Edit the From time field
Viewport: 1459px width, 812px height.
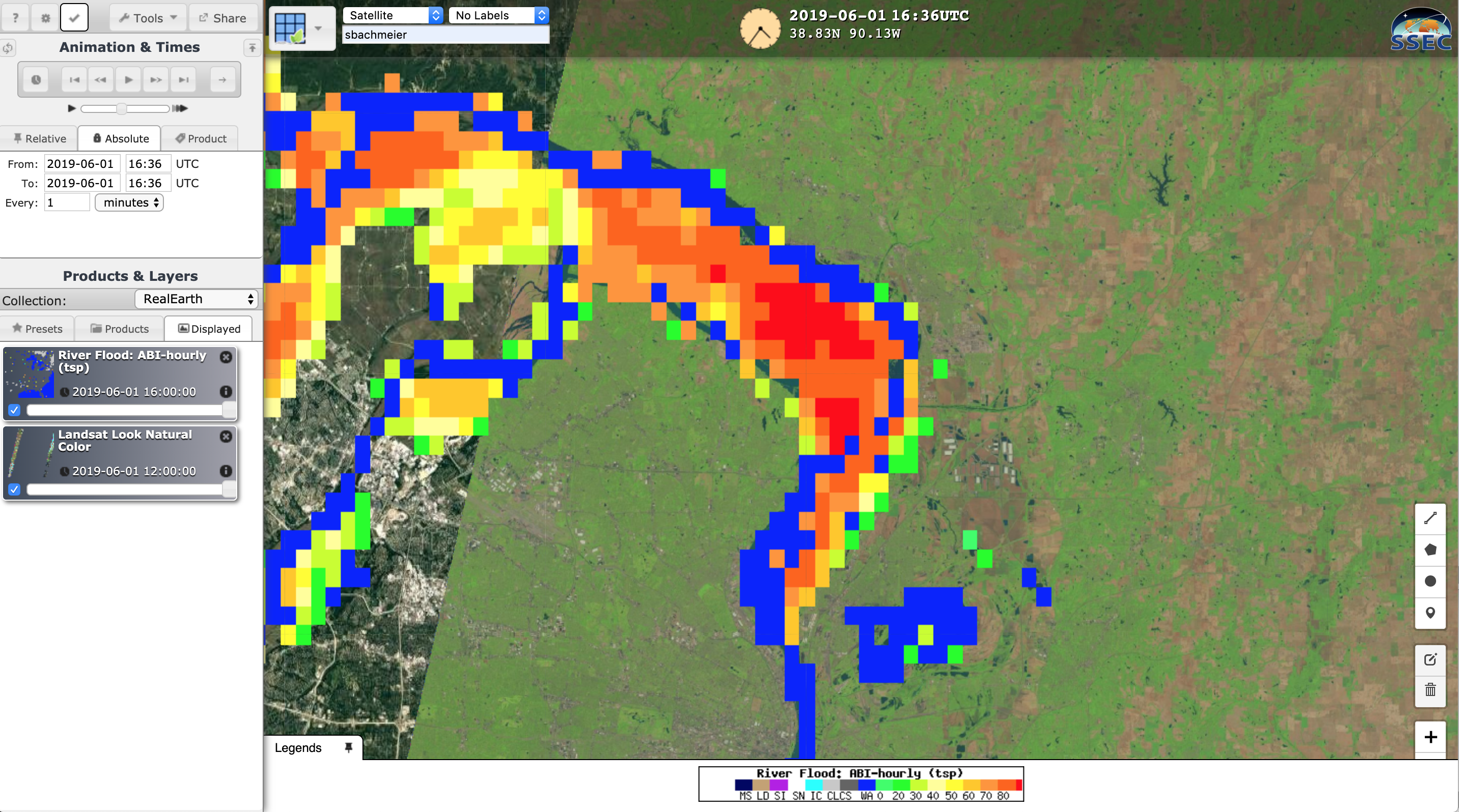click(x=148, y=164)
